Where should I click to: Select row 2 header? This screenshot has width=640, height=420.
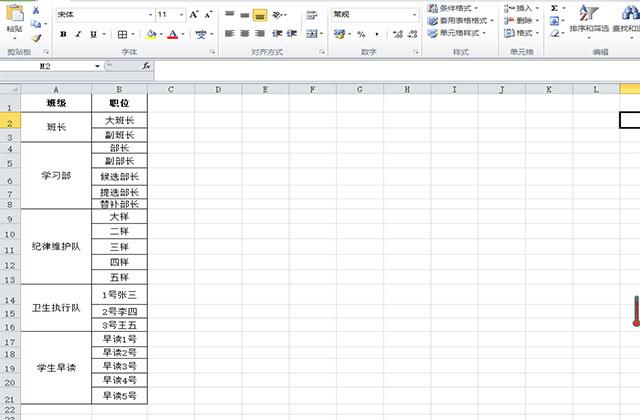10,122
